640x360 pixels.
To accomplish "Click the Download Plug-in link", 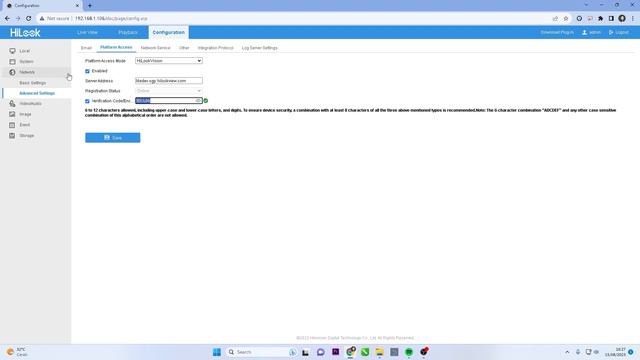I will pyautogui.click(x=557, y=32).
